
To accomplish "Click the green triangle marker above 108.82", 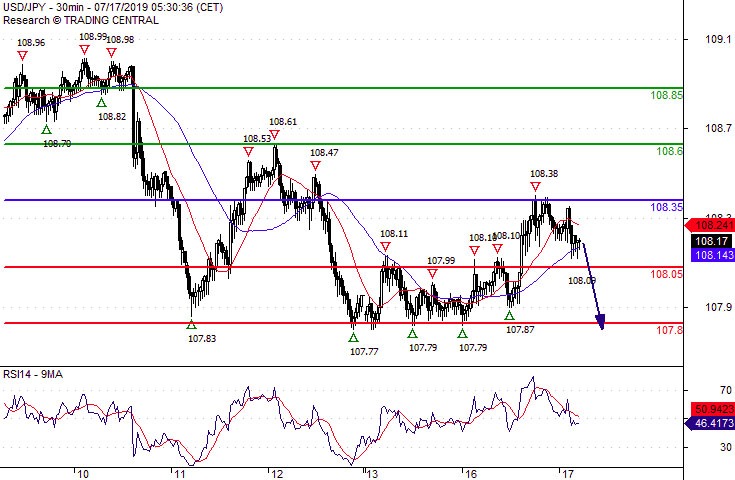I will click(x=102, y=102).
